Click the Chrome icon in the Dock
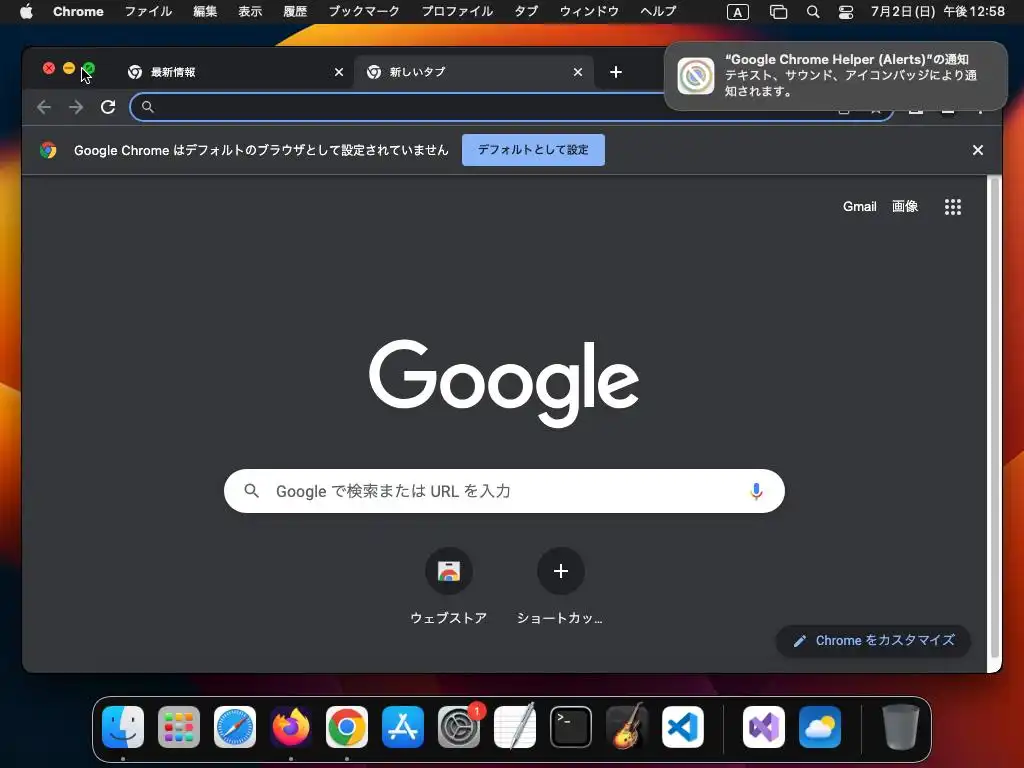Screen dimensions: 1024x768 point(347,727)
